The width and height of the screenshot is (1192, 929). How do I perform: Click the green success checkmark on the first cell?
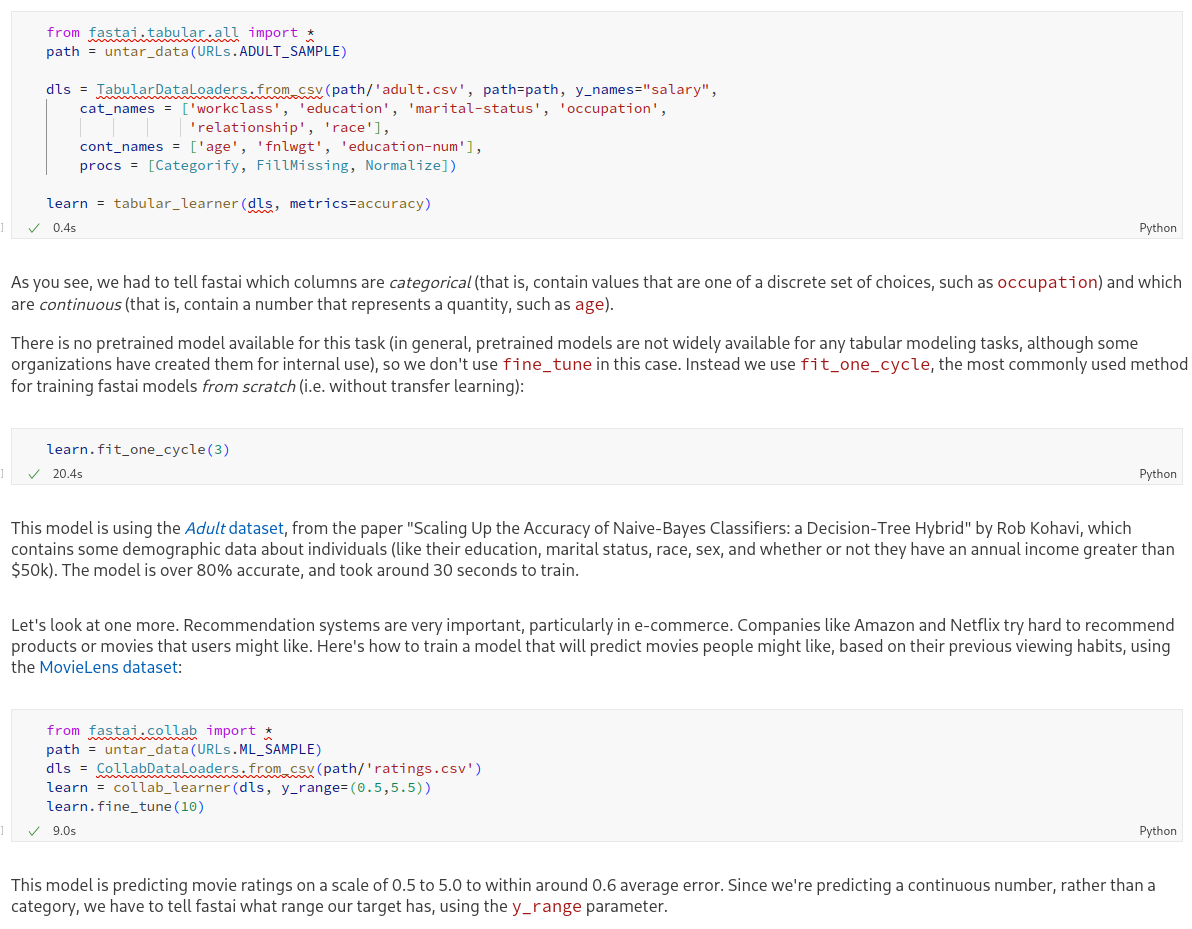33,227
